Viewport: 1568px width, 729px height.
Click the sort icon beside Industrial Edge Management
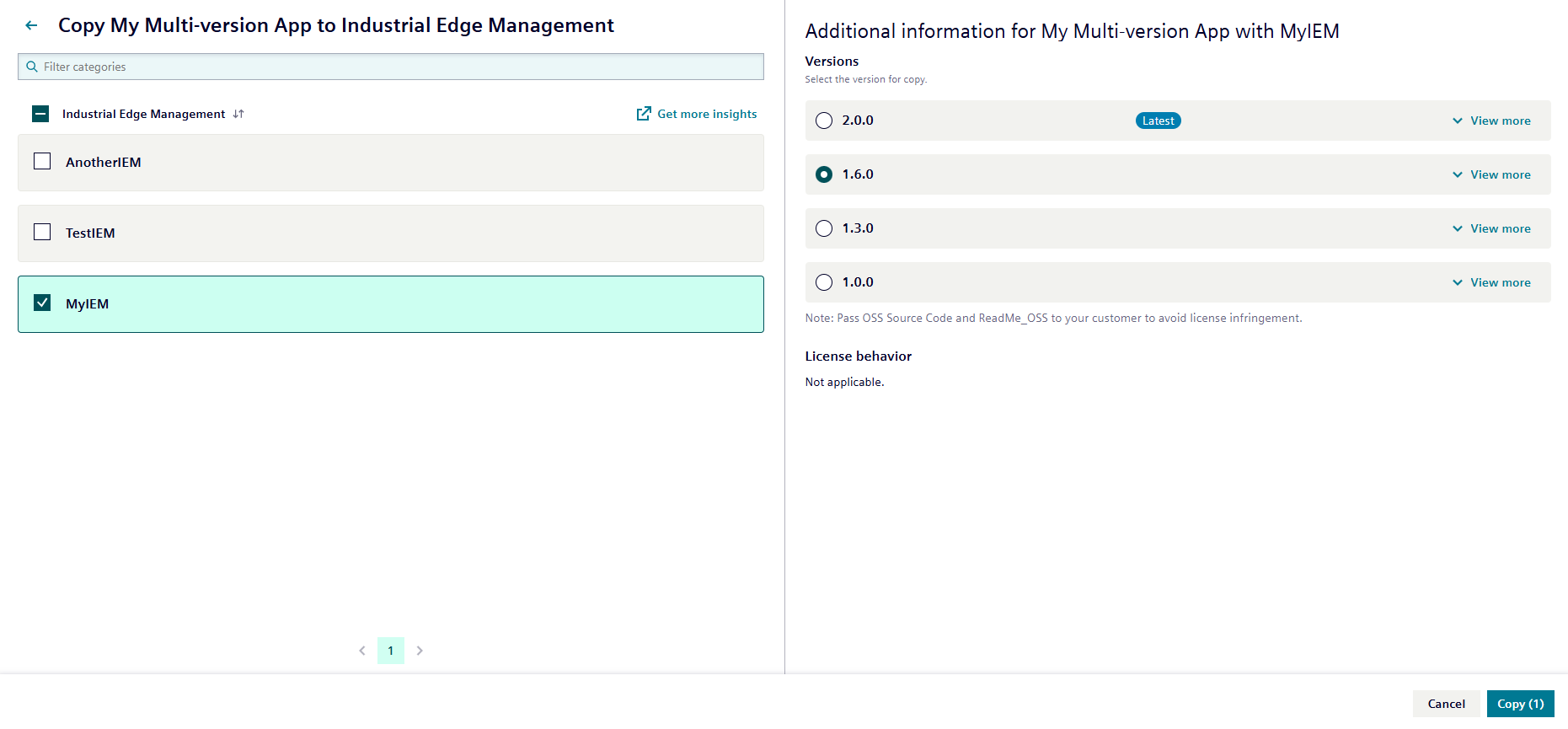click(x=238, y=114)
